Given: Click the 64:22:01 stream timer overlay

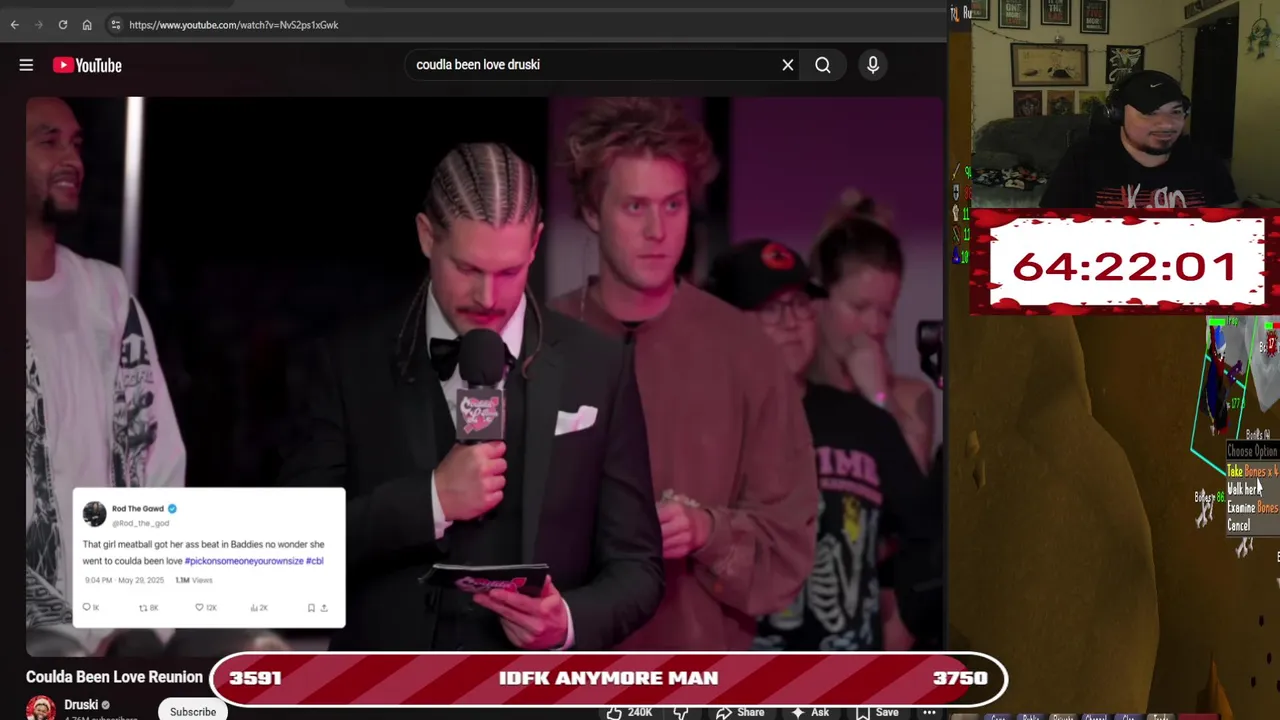Looking at the screenshot, I should [1127, 267].
